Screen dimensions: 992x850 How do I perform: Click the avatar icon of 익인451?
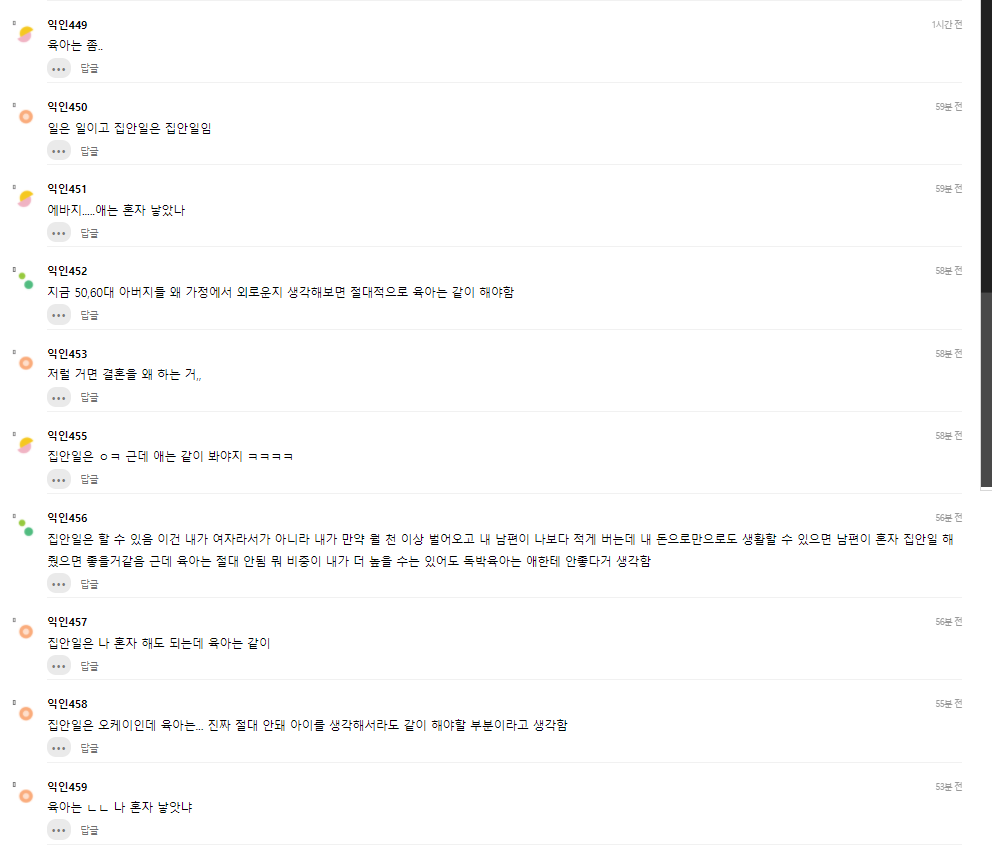tap(25, 199)
